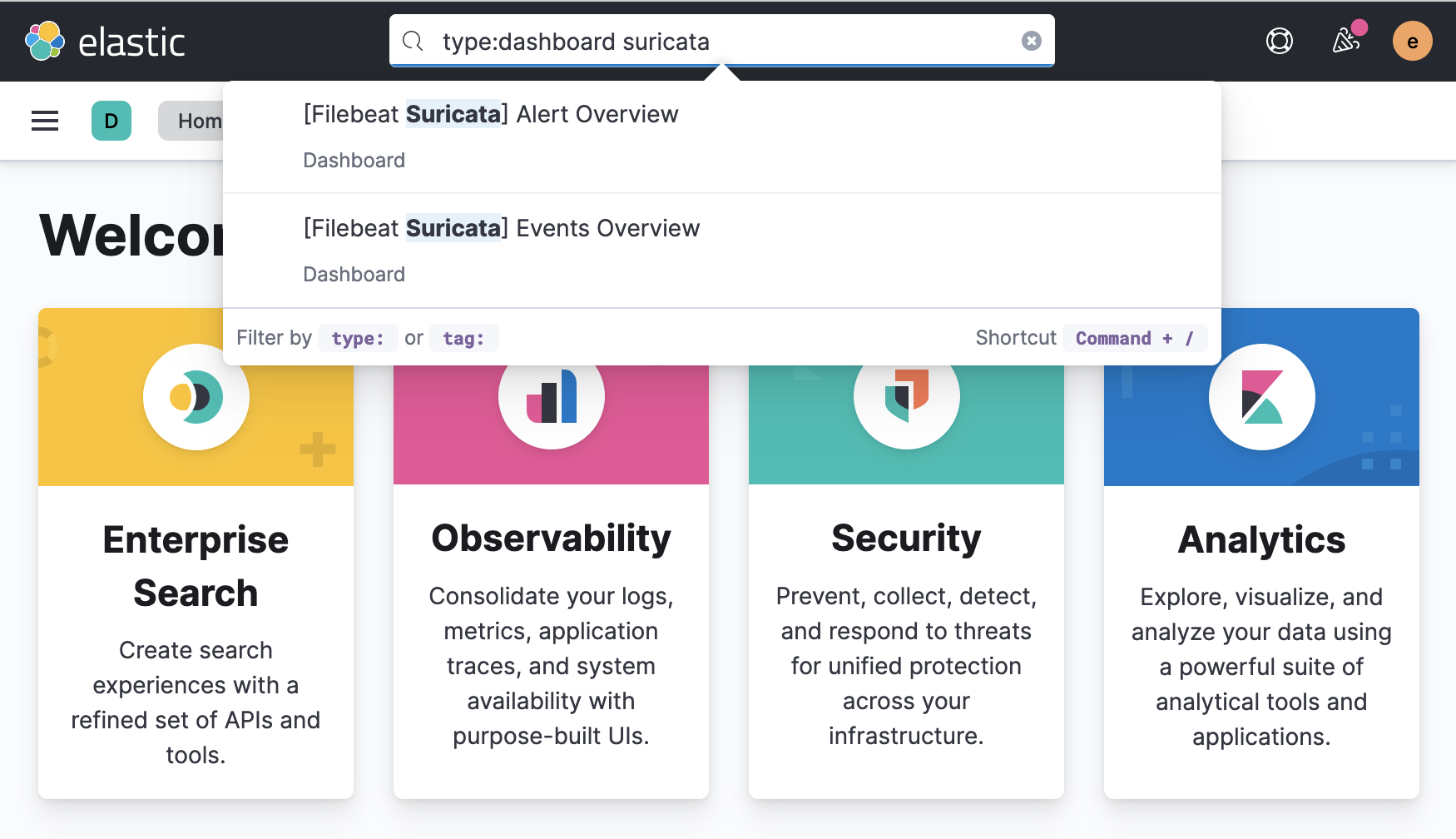Click the Enterprise Search description text

196,702
